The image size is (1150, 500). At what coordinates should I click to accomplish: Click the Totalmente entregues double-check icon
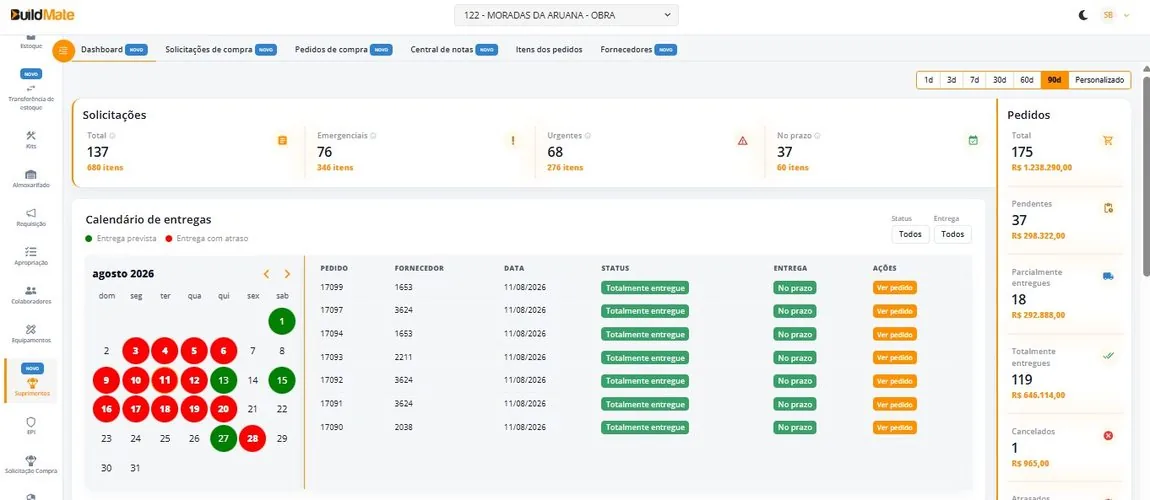[1108, 356]
